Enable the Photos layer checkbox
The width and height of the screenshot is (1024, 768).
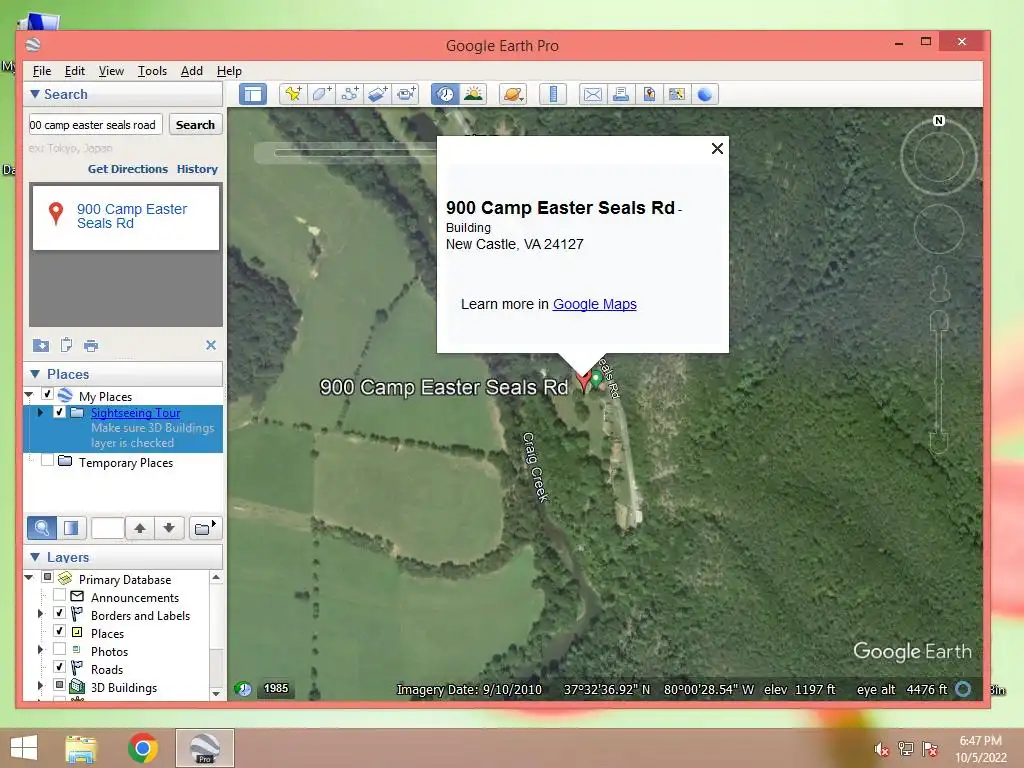tap(59, 649)
